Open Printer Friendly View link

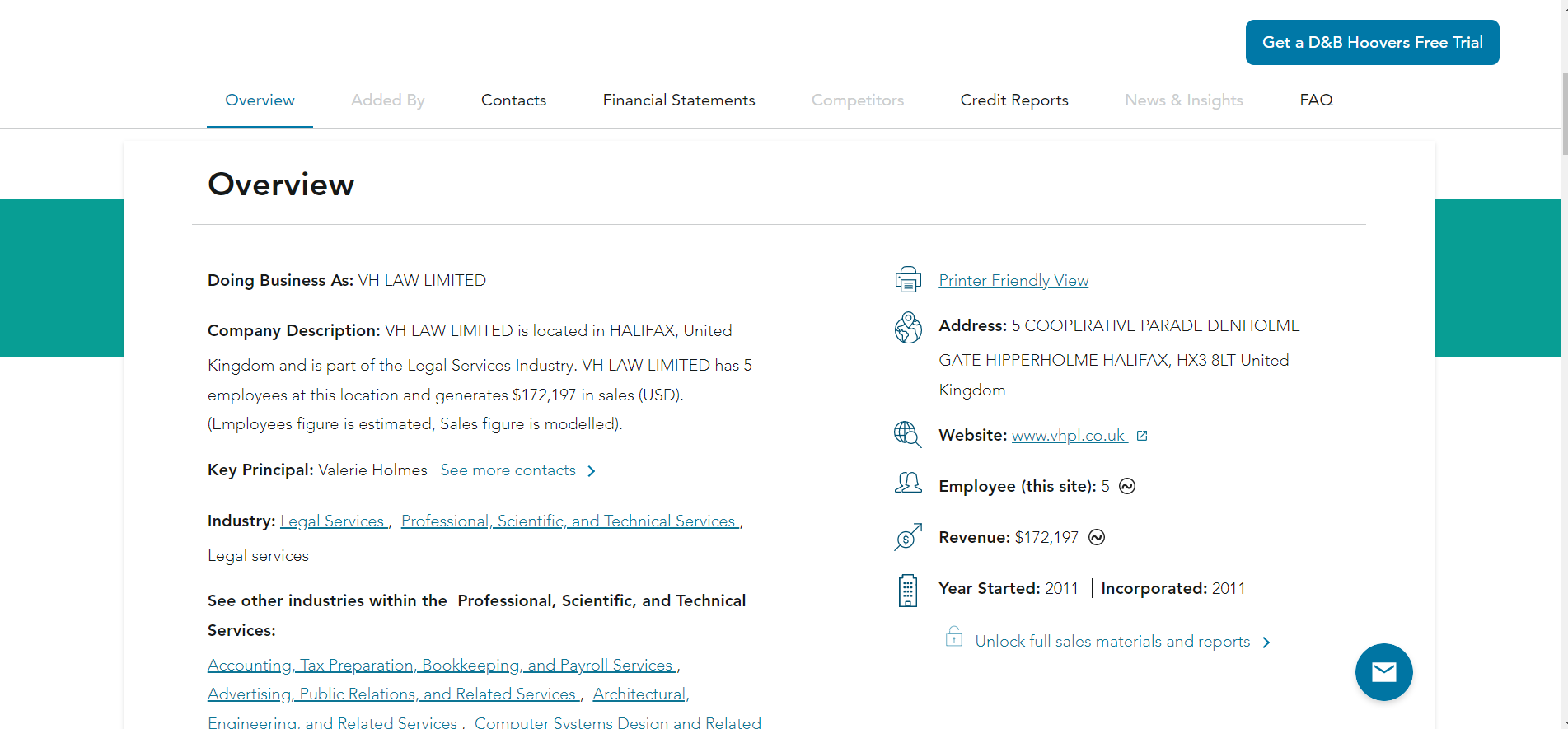1013,281
